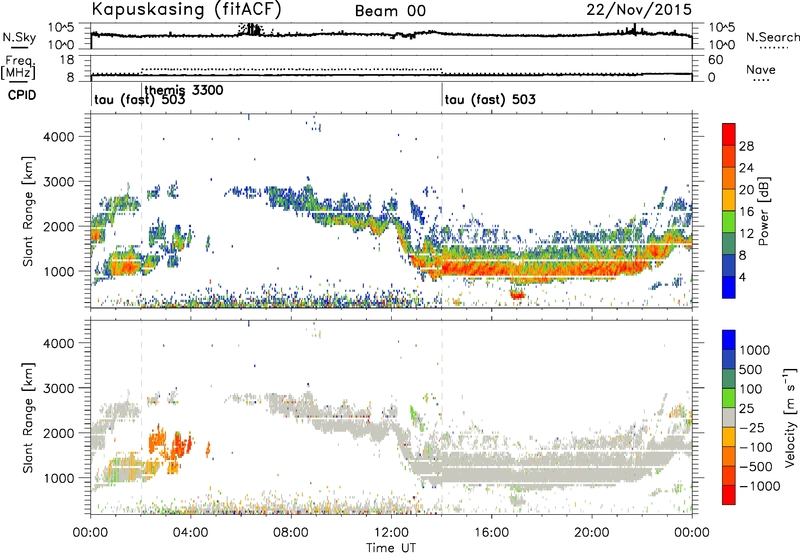
Task: Click the 'themis 3300' CPID label
Action: (184, 90)
